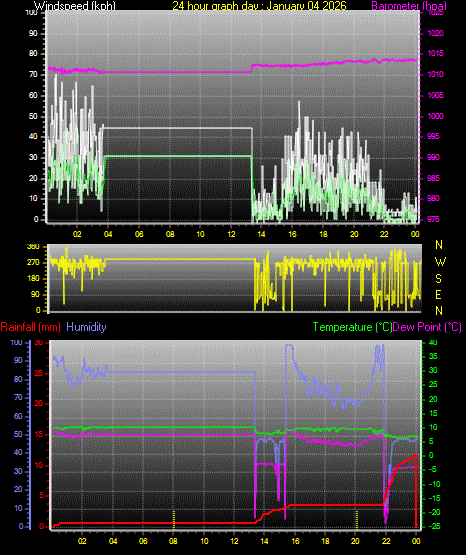Select '1010' on the barometer hpa axis
Viewport: 466px width, 555px height.
click(x=436, y=75)
